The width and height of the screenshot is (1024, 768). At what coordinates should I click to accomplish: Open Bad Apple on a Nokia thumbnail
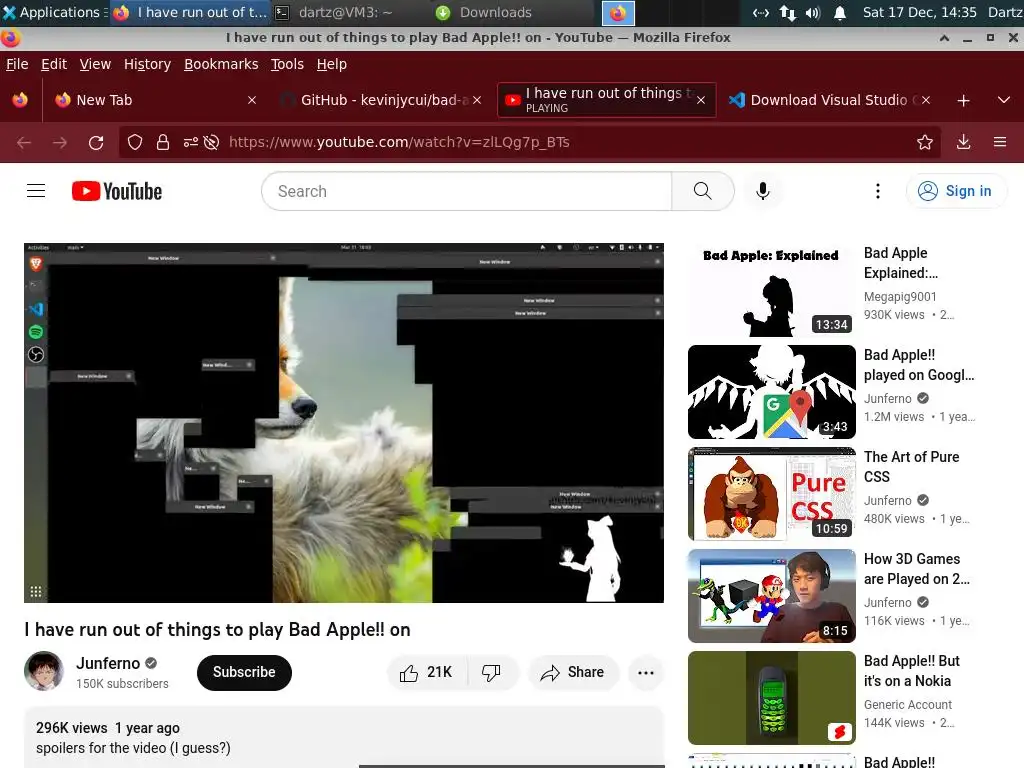(x=771, y=697)
